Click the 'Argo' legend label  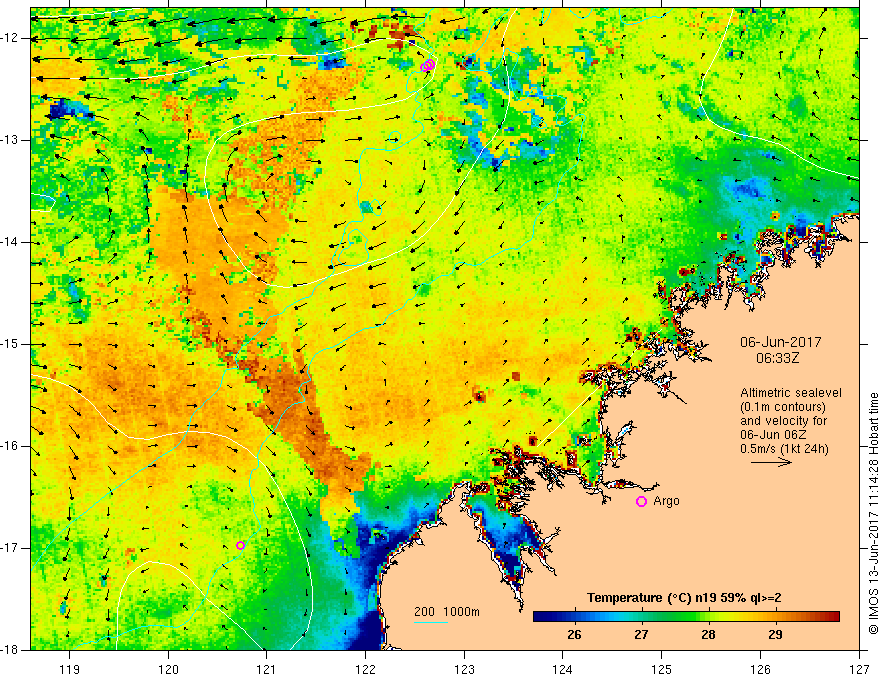(666, 502)
